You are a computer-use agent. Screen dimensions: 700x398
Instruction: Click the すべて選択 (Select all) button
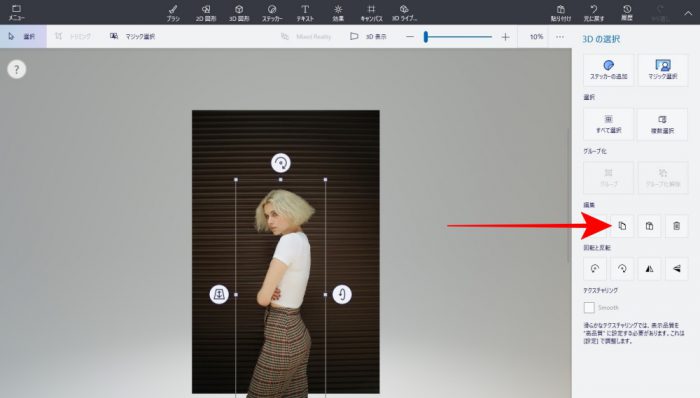[608, 124]
